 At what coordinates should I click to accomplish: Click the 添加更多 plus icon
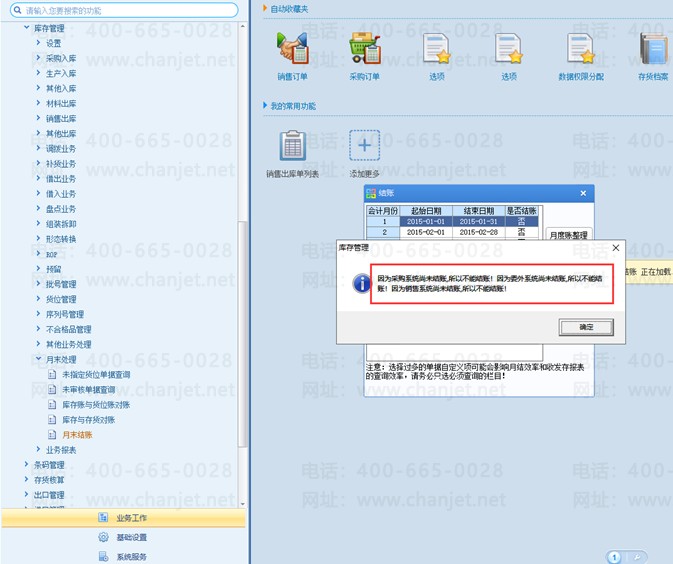[x=364, y=145]
